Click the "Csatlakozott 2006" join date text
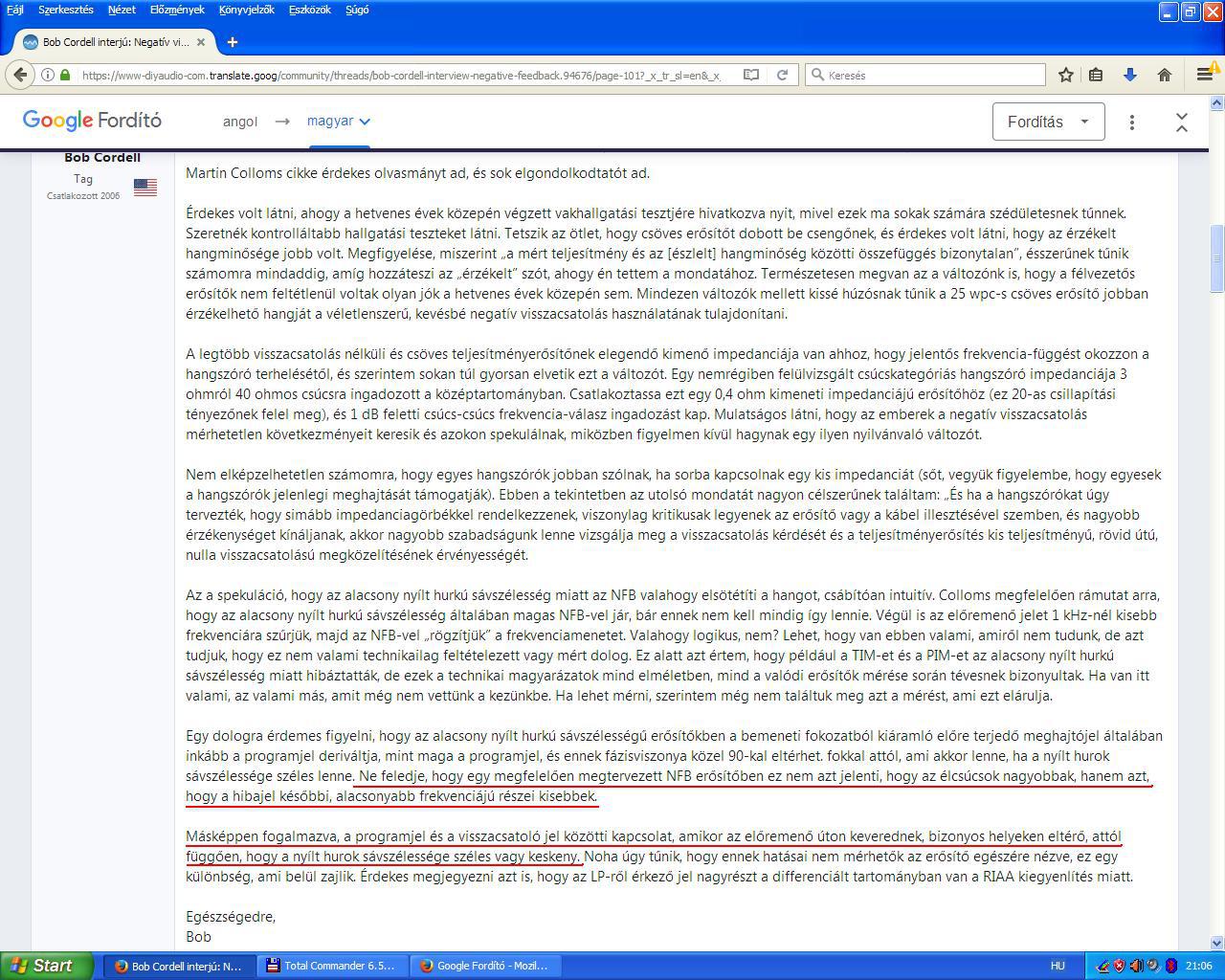The image size is (1225, 980). point(83,196)
